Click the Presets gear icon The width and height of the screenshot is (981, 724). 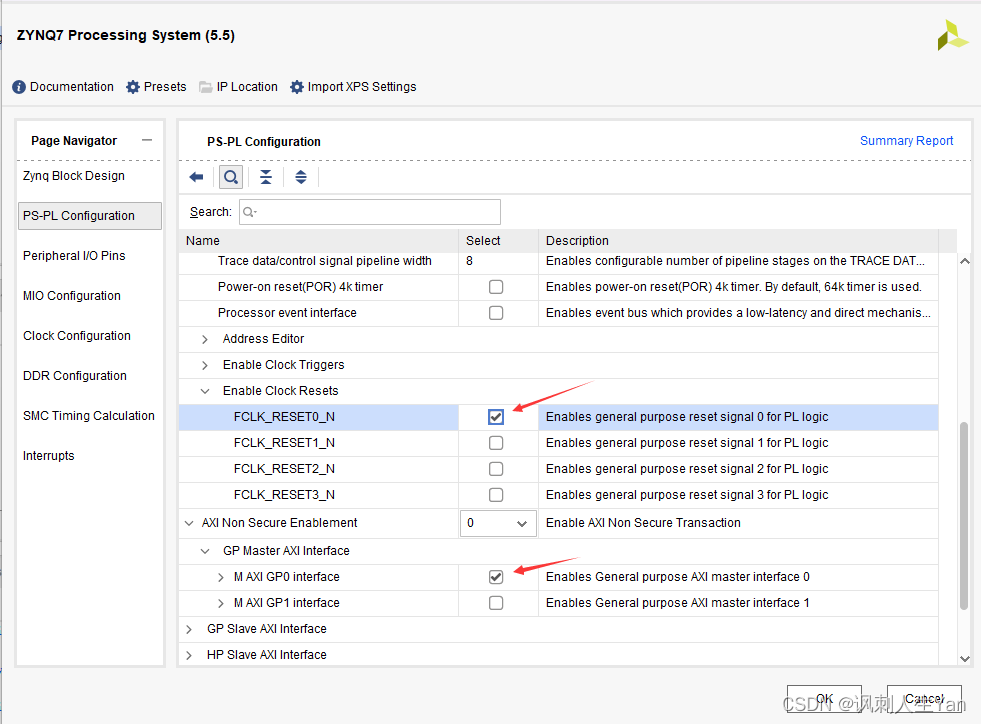133,87
